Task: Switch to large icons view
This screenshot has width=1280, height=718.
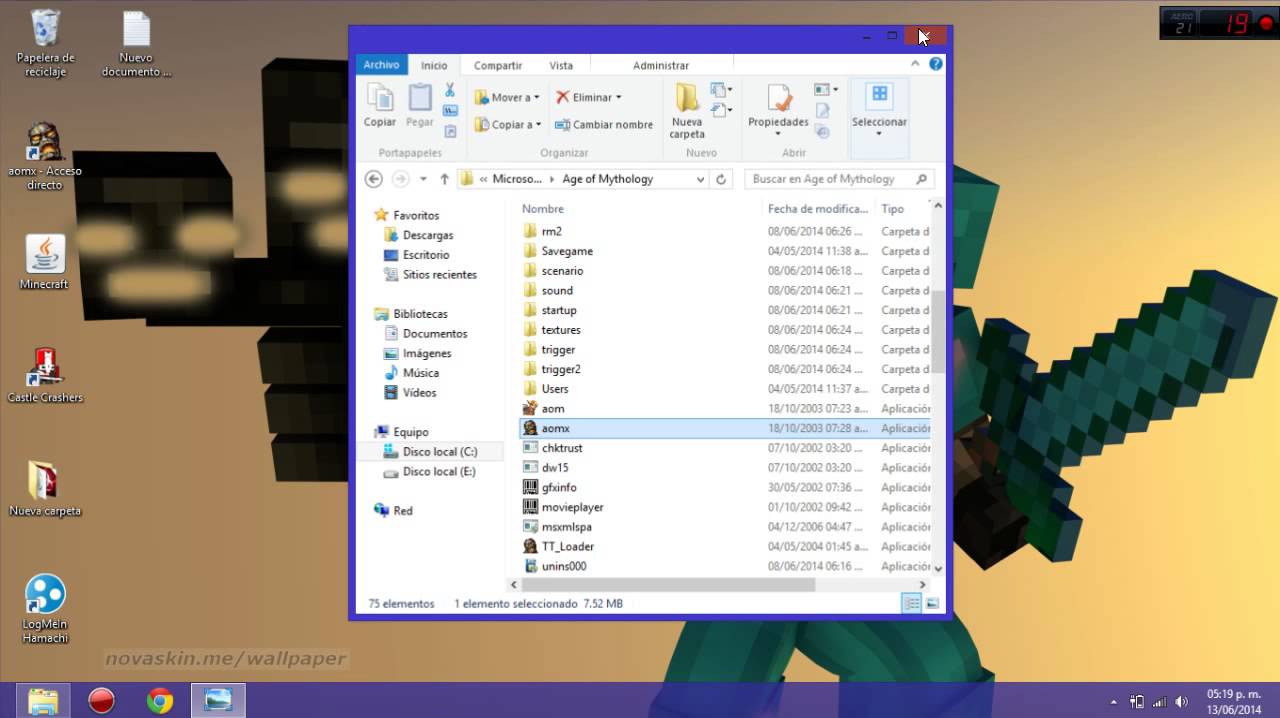Action: coord(932,604)
